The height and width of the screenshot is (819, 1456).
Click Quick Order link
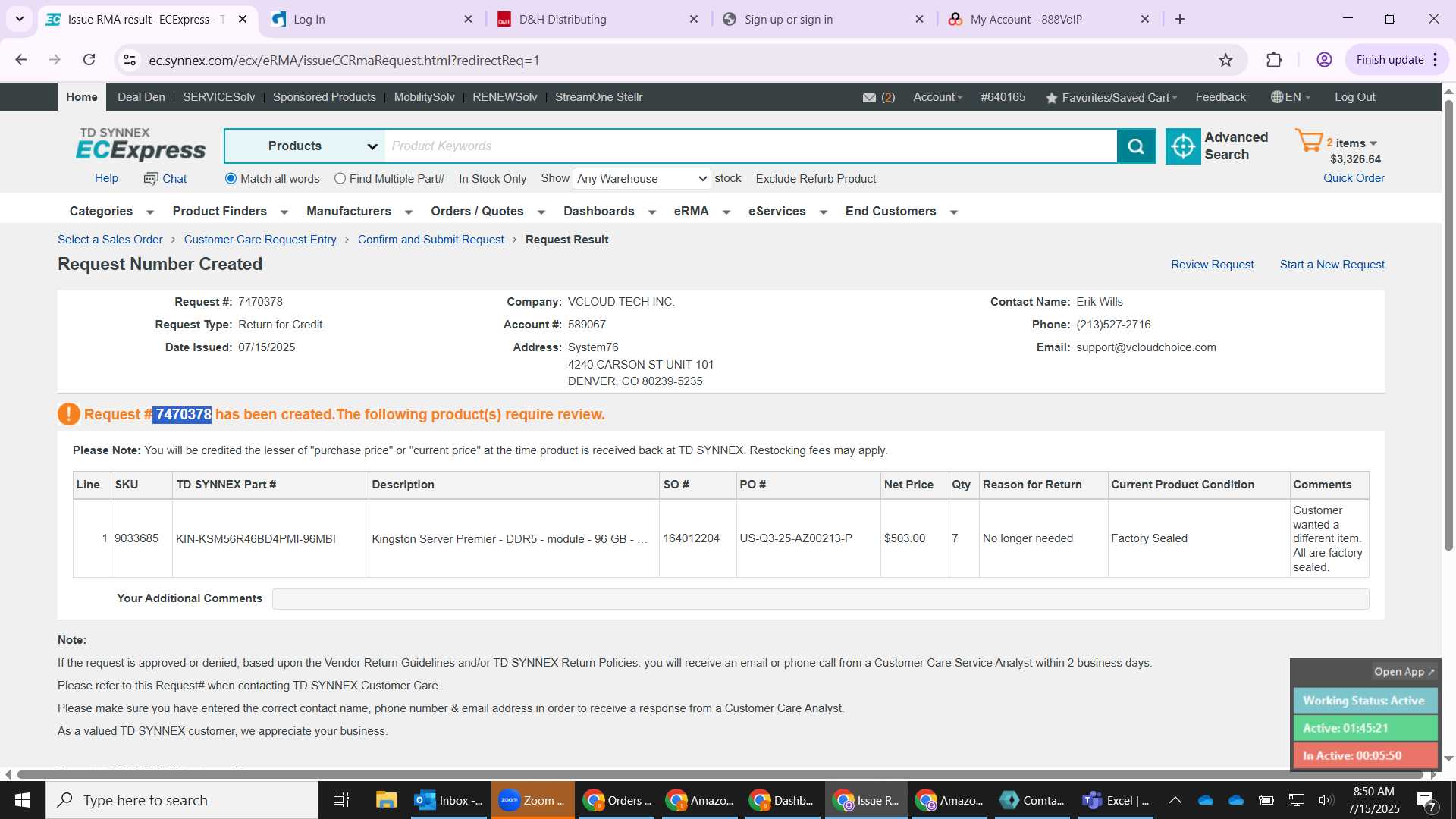click(x=1354, y=178)
